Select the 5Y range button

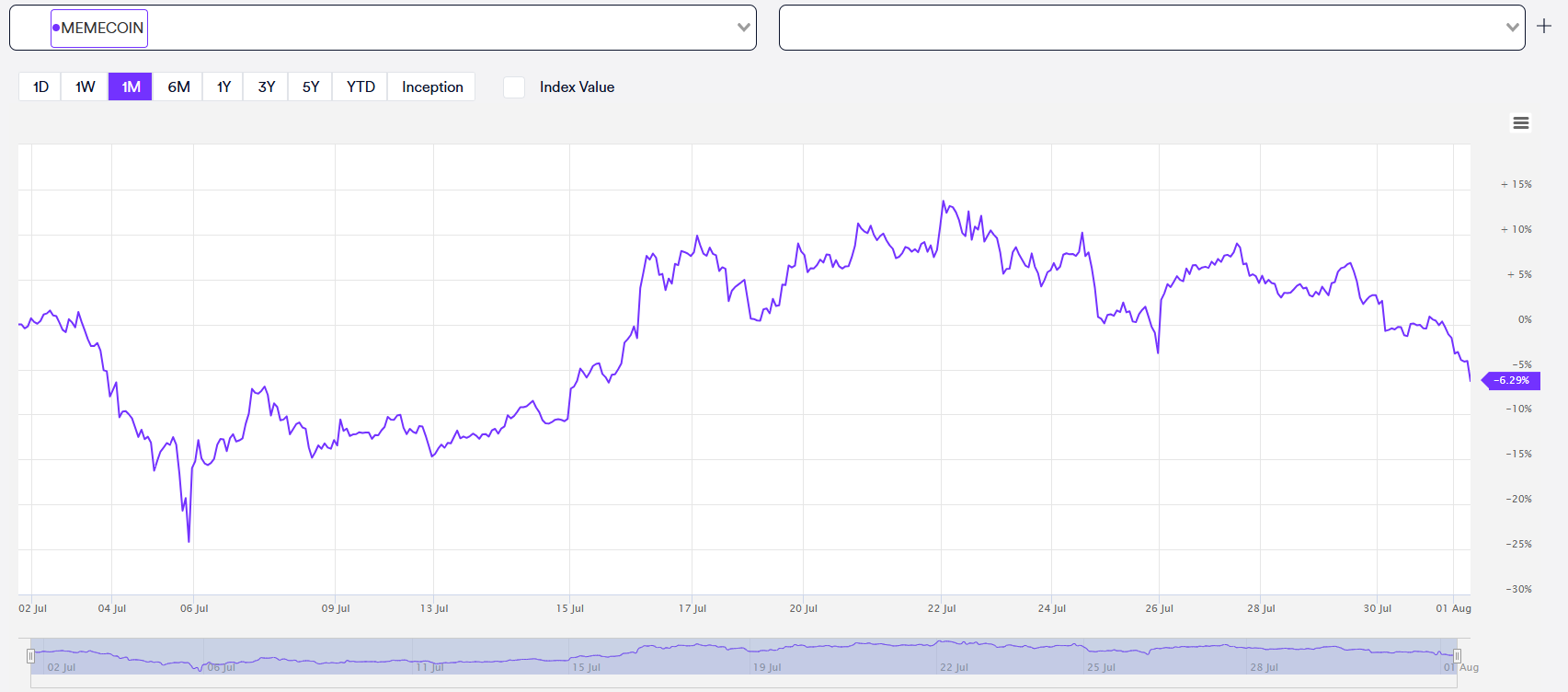pyautogui.click(x=311, y=86)
